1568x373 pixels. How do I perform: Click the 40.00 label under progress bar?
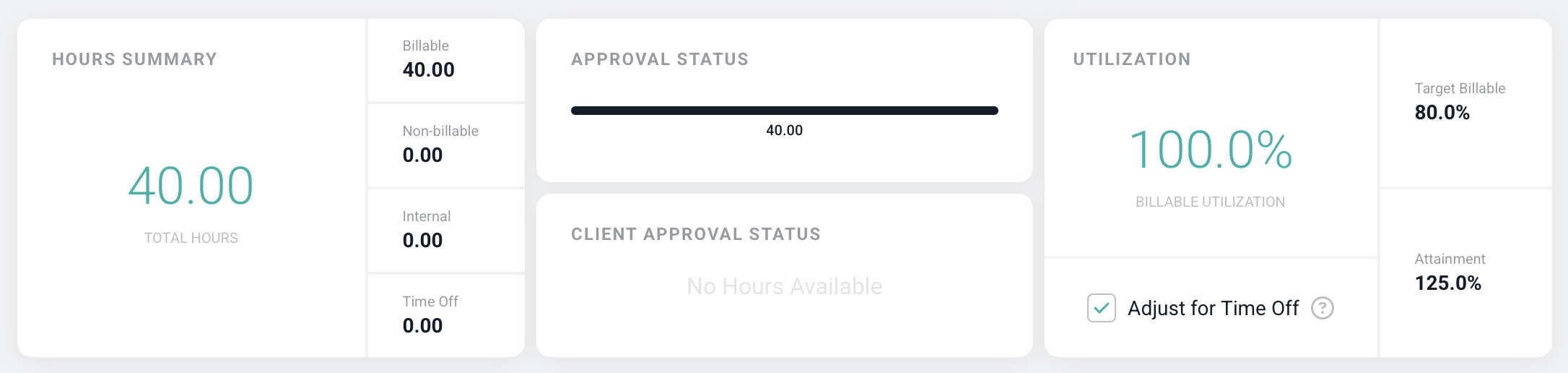[784, 130]
